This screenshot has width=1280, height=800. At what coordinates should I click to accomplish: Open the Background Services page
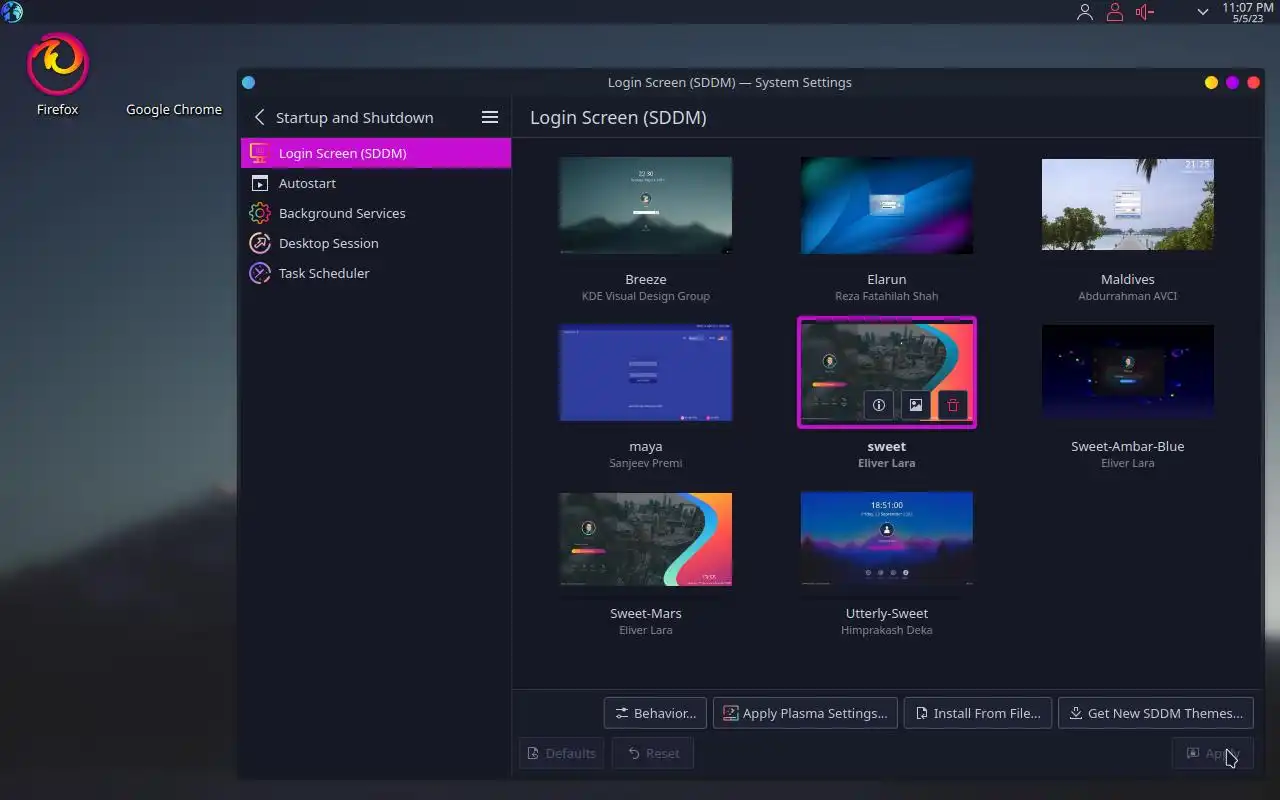click(376, 213)
